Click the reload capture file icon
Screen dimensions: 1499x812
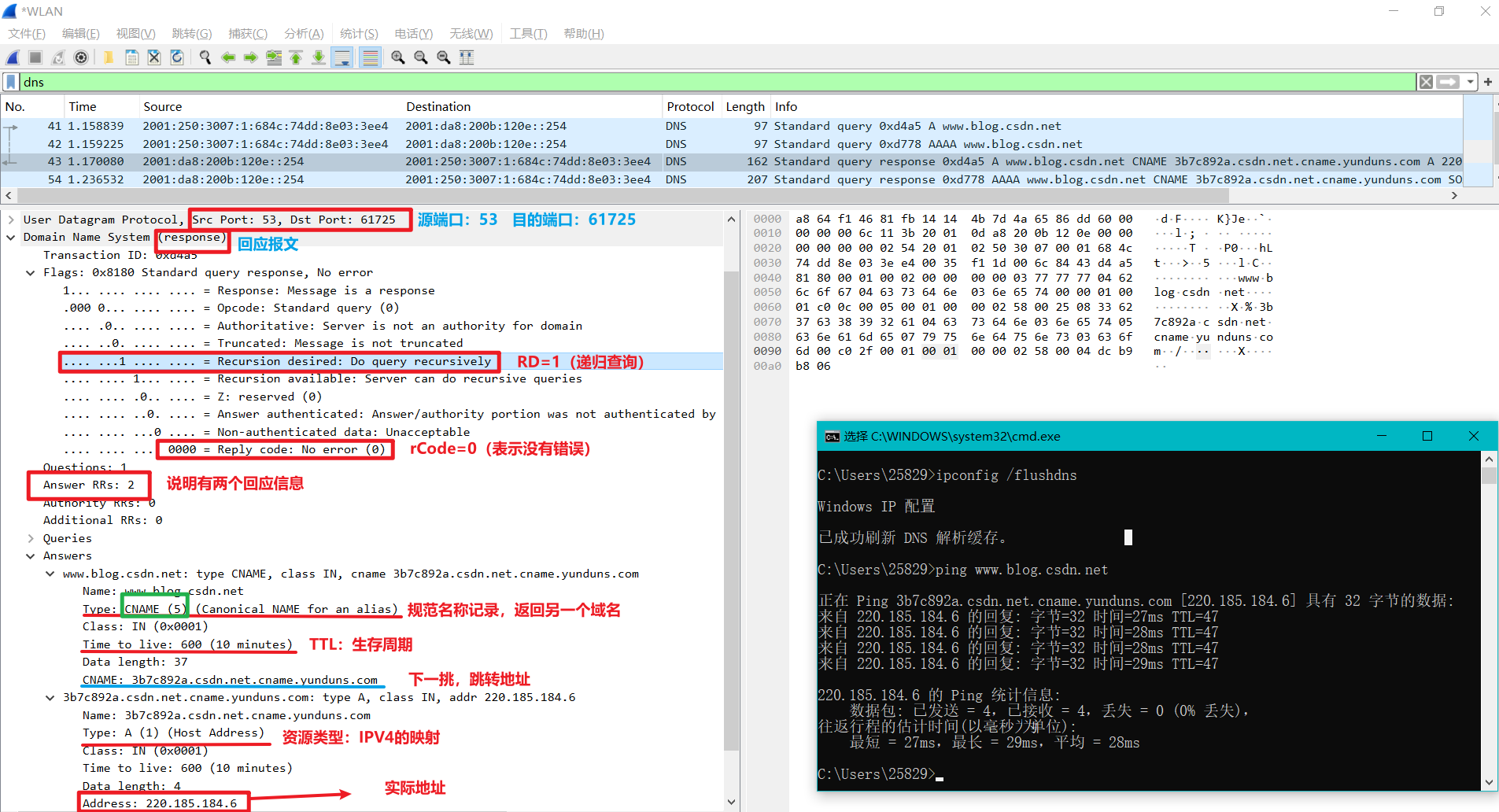tap(177, 57)
